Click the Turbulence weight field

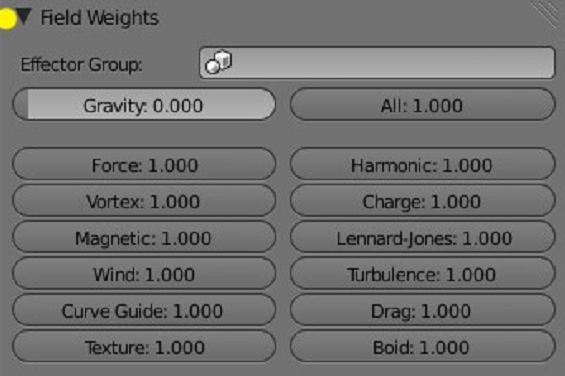click(422, 274)
